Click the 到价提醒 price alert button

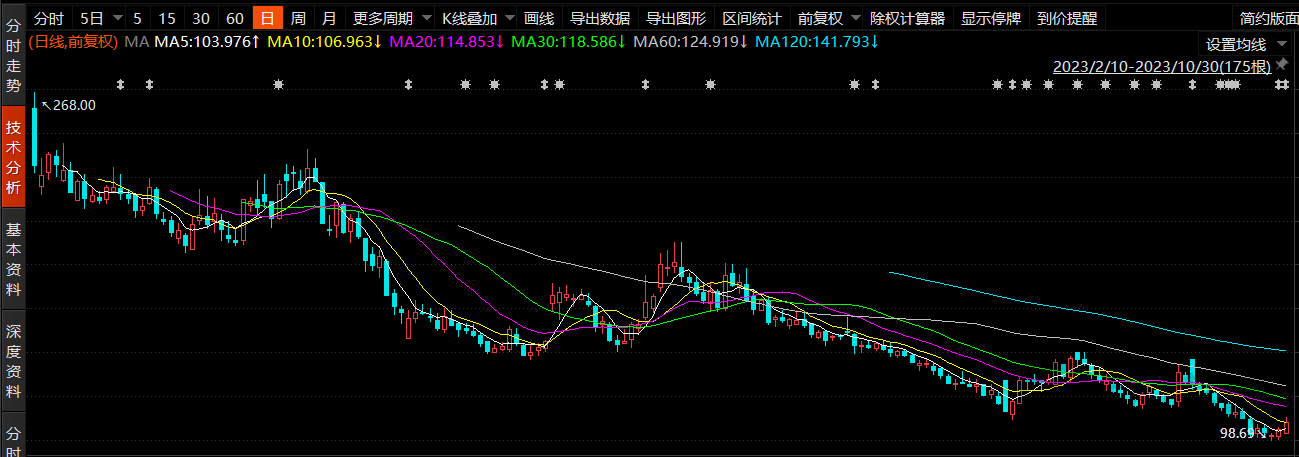pos(1067,18)
